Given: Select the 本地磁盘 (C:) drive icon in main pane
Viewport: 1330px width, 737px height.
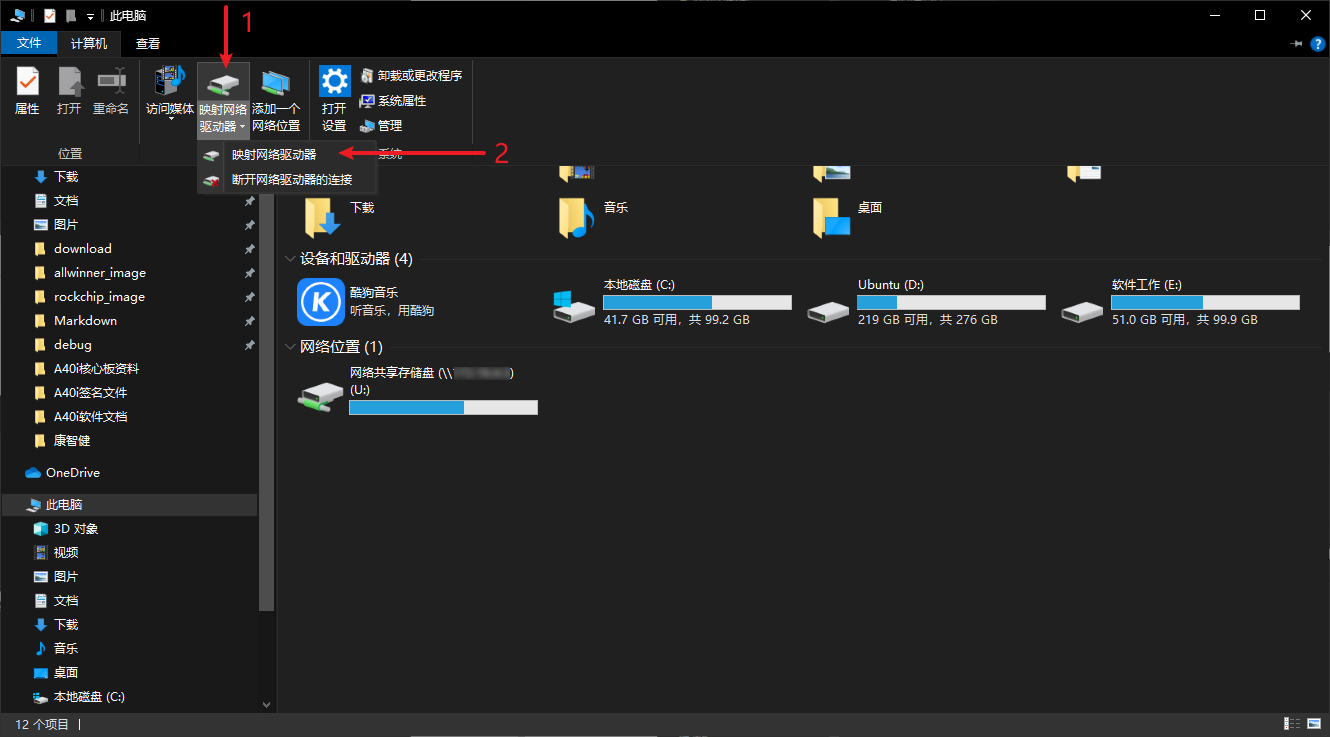Looking at the screenshot, I should point(574,307).
